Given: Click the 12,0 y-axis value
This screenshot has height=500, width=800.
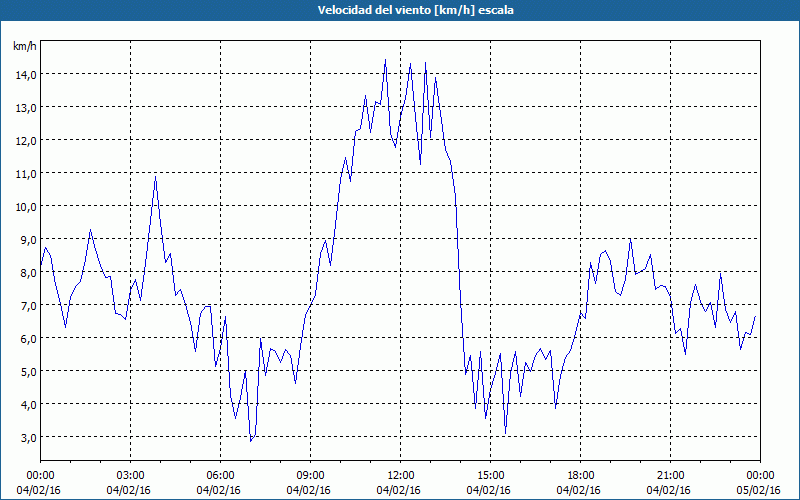Looking at the screenshot, I should coord(26,141).
